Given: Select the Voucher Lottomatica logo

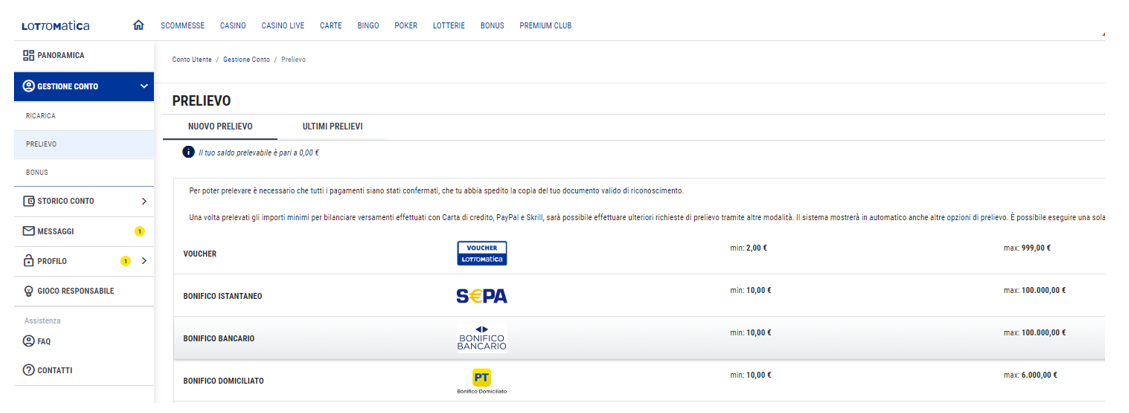Looking at the screenshot, I should pos(481,253).
